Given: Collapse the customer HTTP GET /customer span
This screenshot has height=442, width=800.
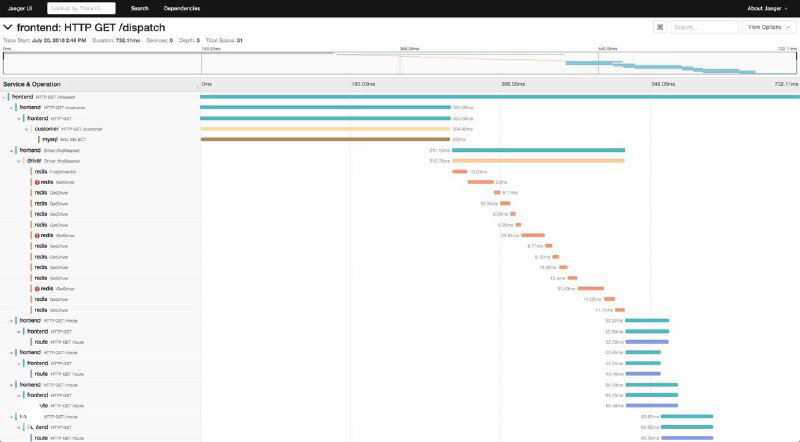Looking at the screenshot, I should coord(27,129).
